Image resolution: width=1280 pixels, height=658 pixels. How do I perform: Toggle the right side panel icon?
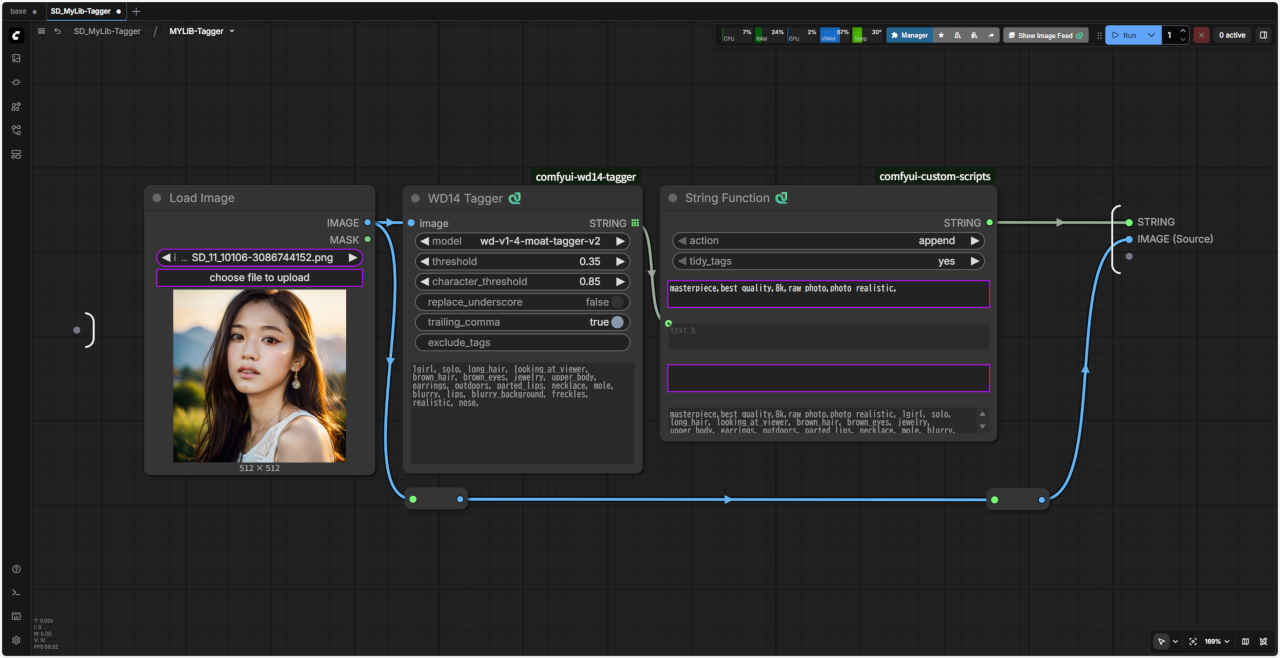click(x=1263, y=35)
